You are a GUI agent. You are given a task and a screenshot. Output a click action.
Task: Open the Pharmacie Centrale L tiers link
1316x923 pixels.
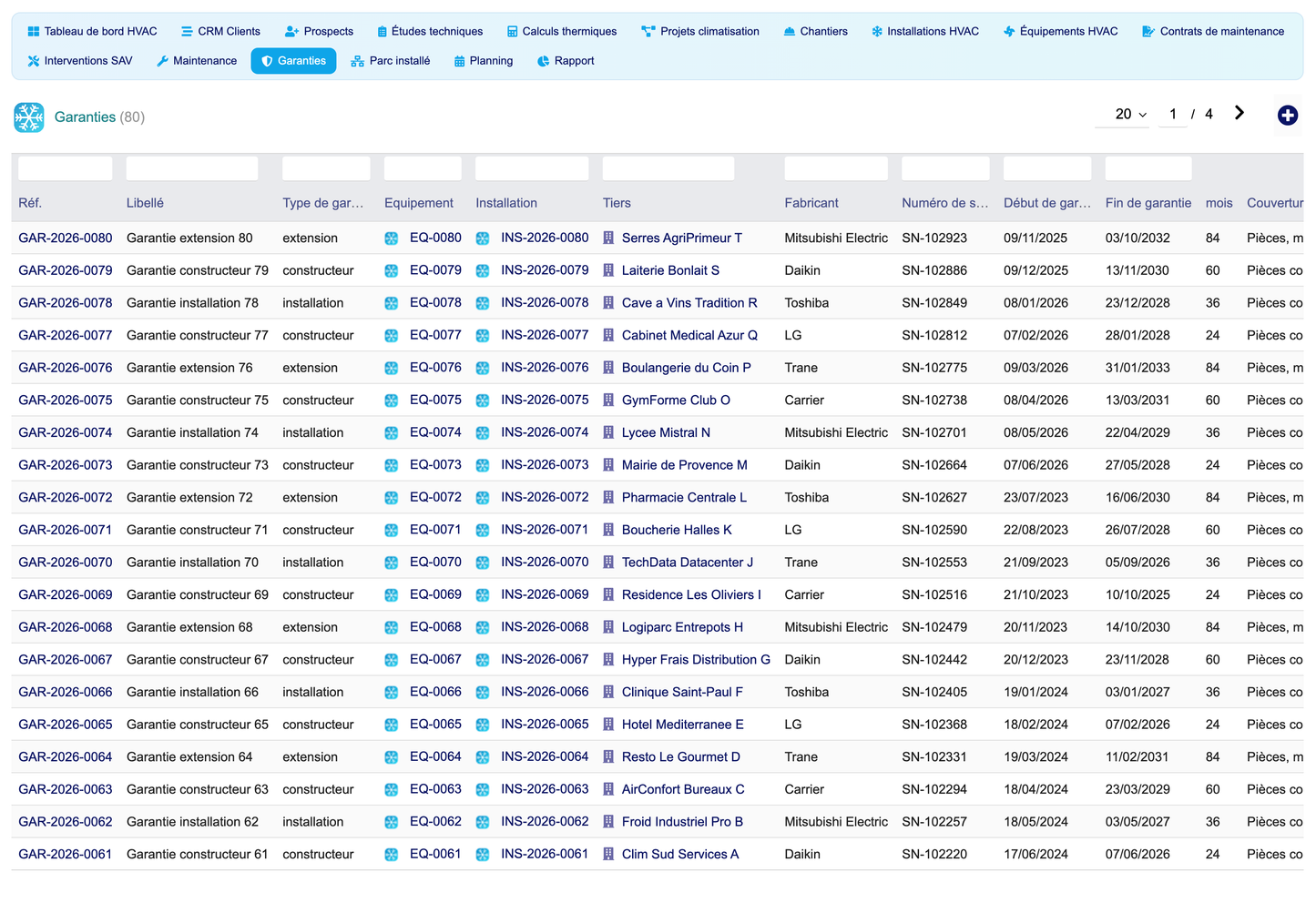pos(684,498)
